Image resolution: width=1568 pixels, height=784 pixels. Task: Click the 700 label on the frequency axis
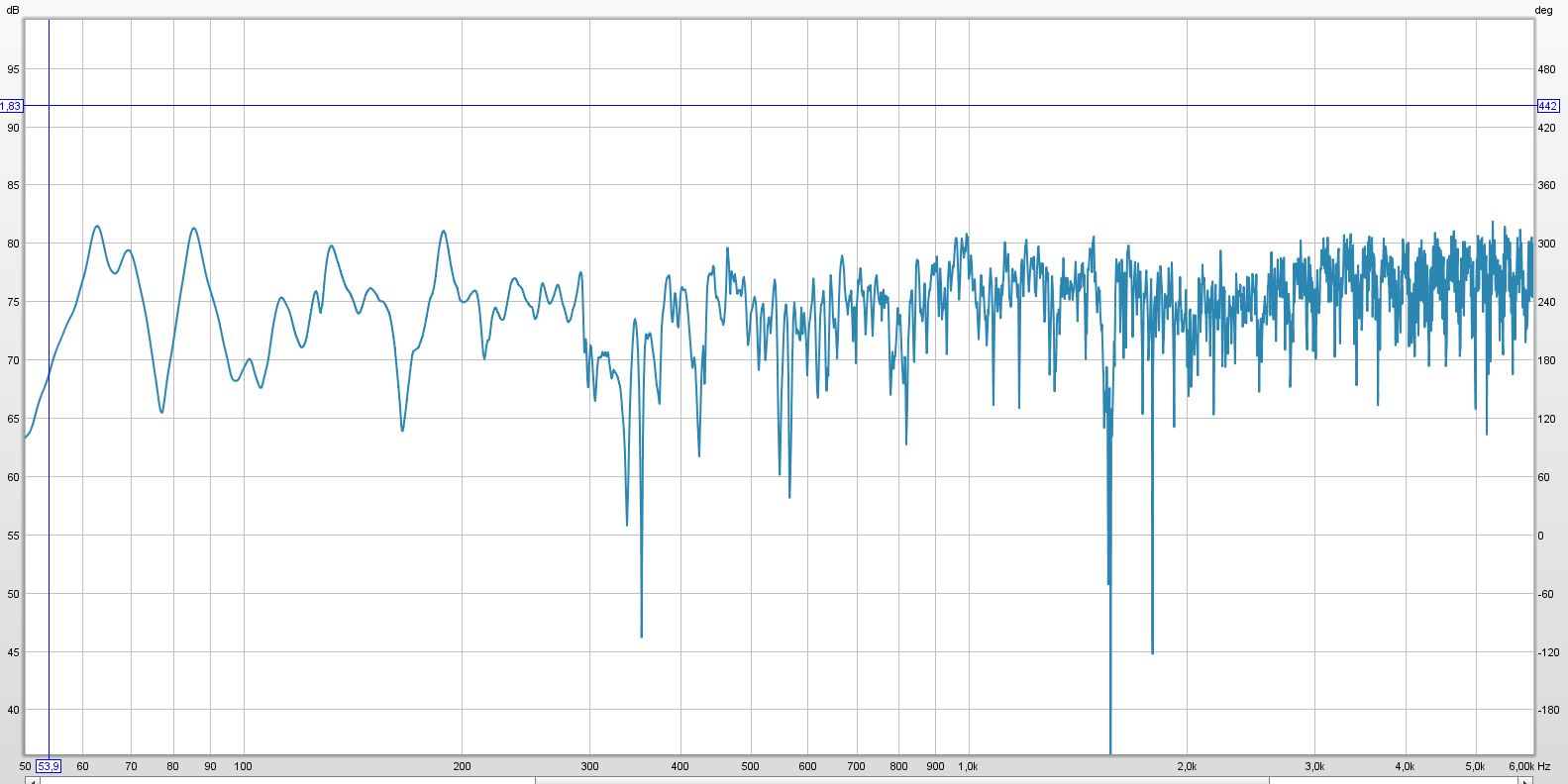[x=857, y=766]
